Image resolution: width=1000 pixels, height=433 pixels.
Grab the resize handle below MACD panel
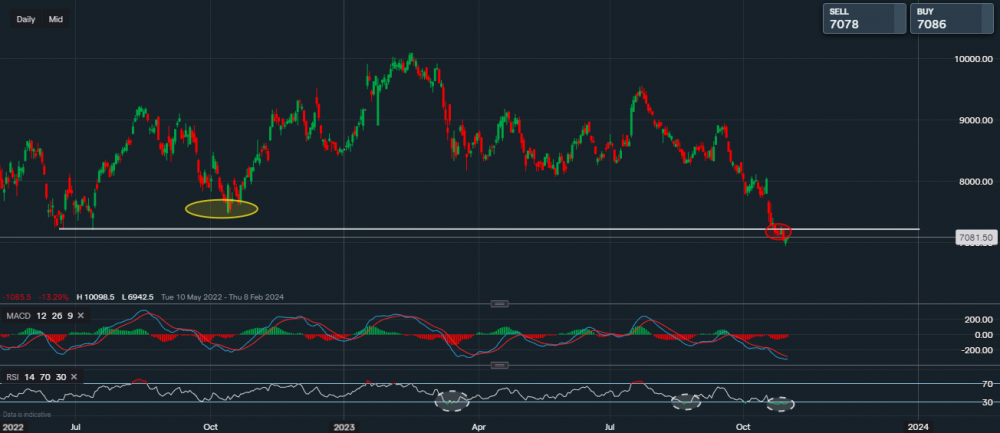click(x=498, y=363)
